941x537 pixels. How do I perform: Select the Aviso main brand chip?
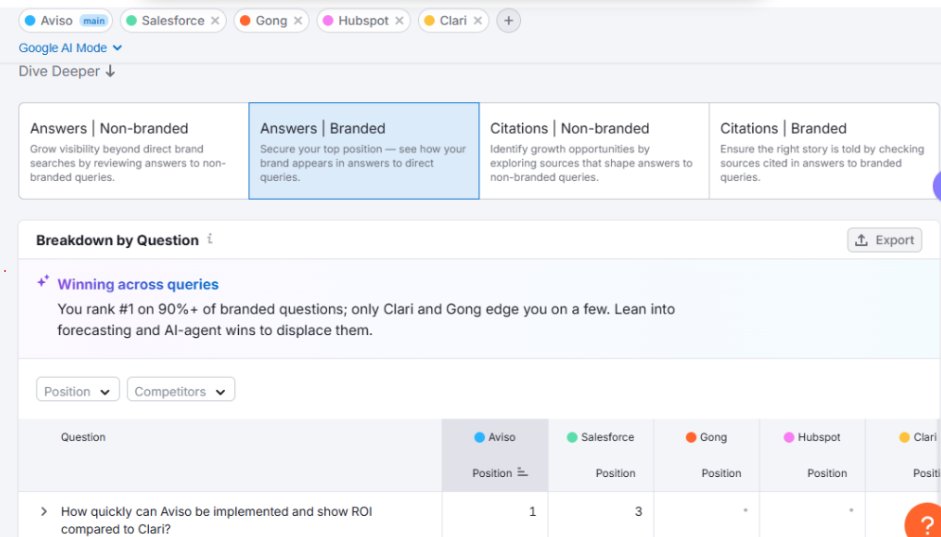pyautogui.click(x=65, y=21)
